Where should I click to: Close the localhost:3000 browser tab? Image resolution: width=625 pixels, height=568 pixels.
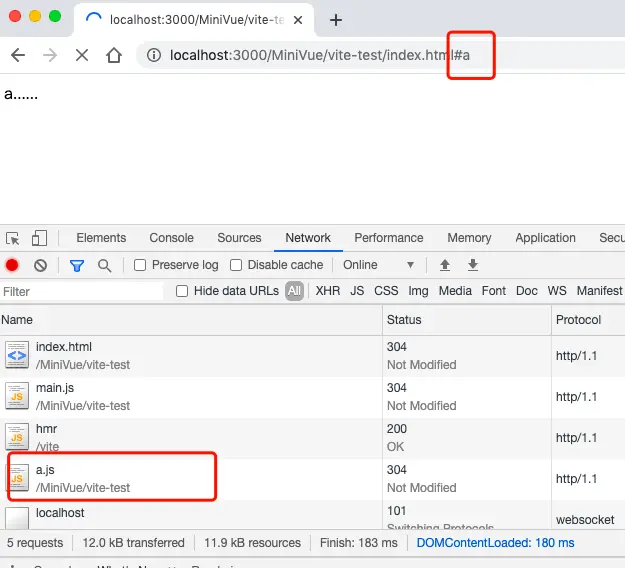click(x=298, y=20)
